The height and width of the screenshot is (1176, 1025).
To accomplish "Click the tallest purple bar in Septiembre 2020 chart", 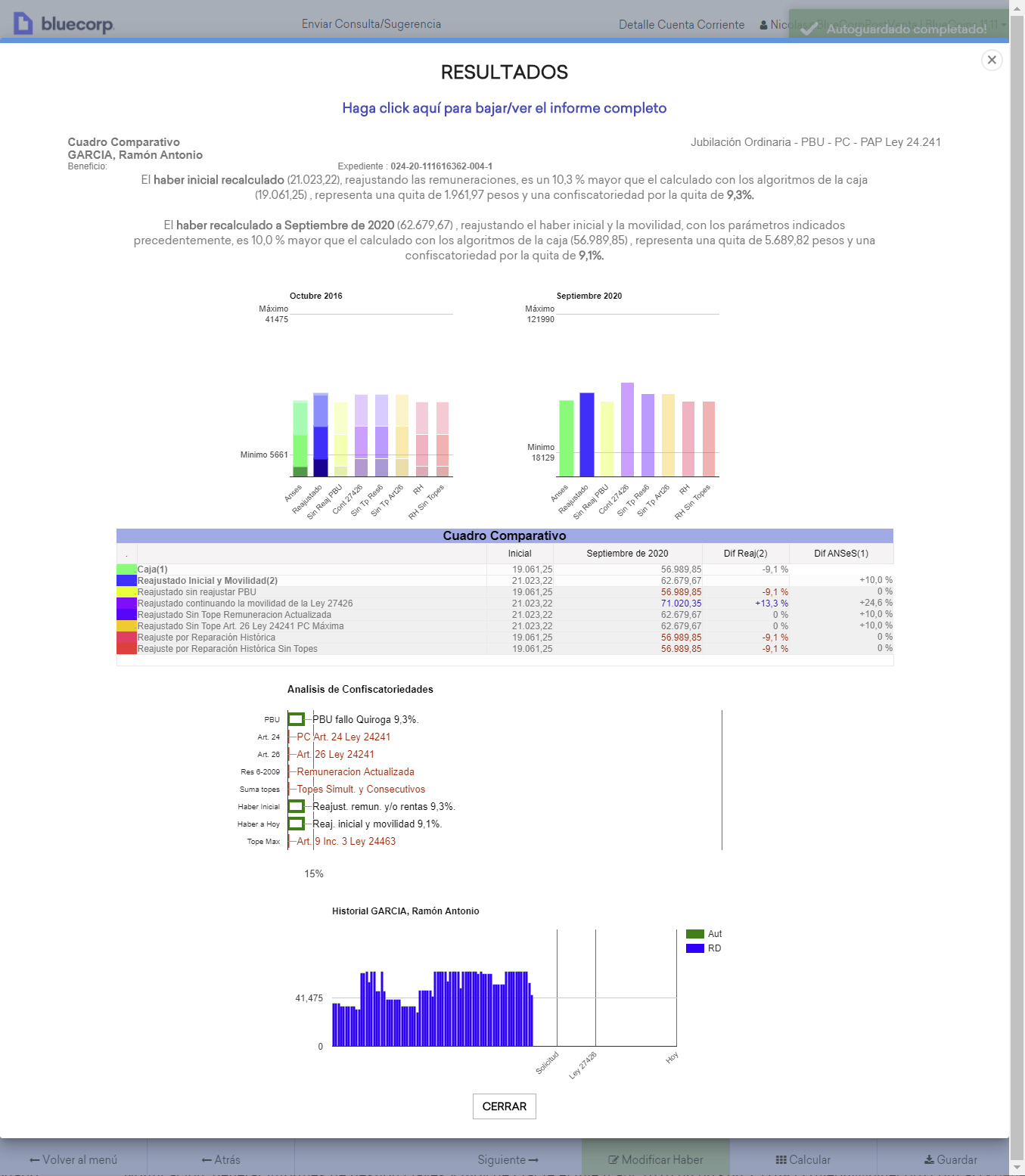I will tap(627, 430).
